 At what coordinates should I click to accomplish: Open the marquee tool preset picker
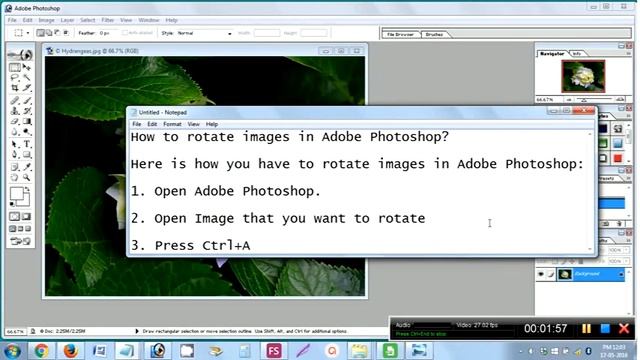click(x=28, y=33)
